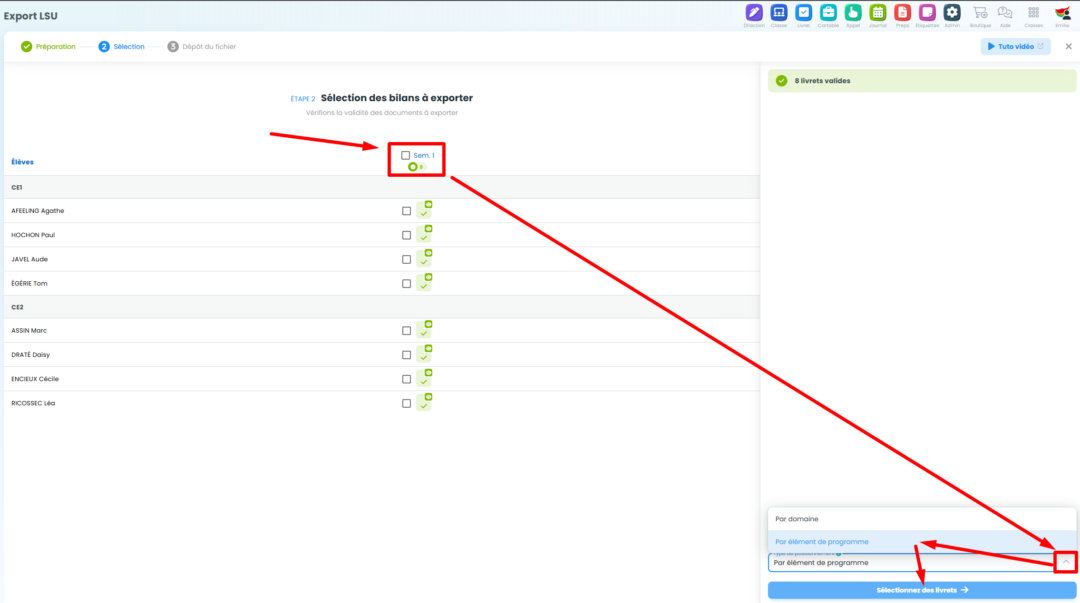This screenshot has width=1080, height=603.
Task: Open the Boutique shopping cart icon
Action: click(x=980, y=13)
